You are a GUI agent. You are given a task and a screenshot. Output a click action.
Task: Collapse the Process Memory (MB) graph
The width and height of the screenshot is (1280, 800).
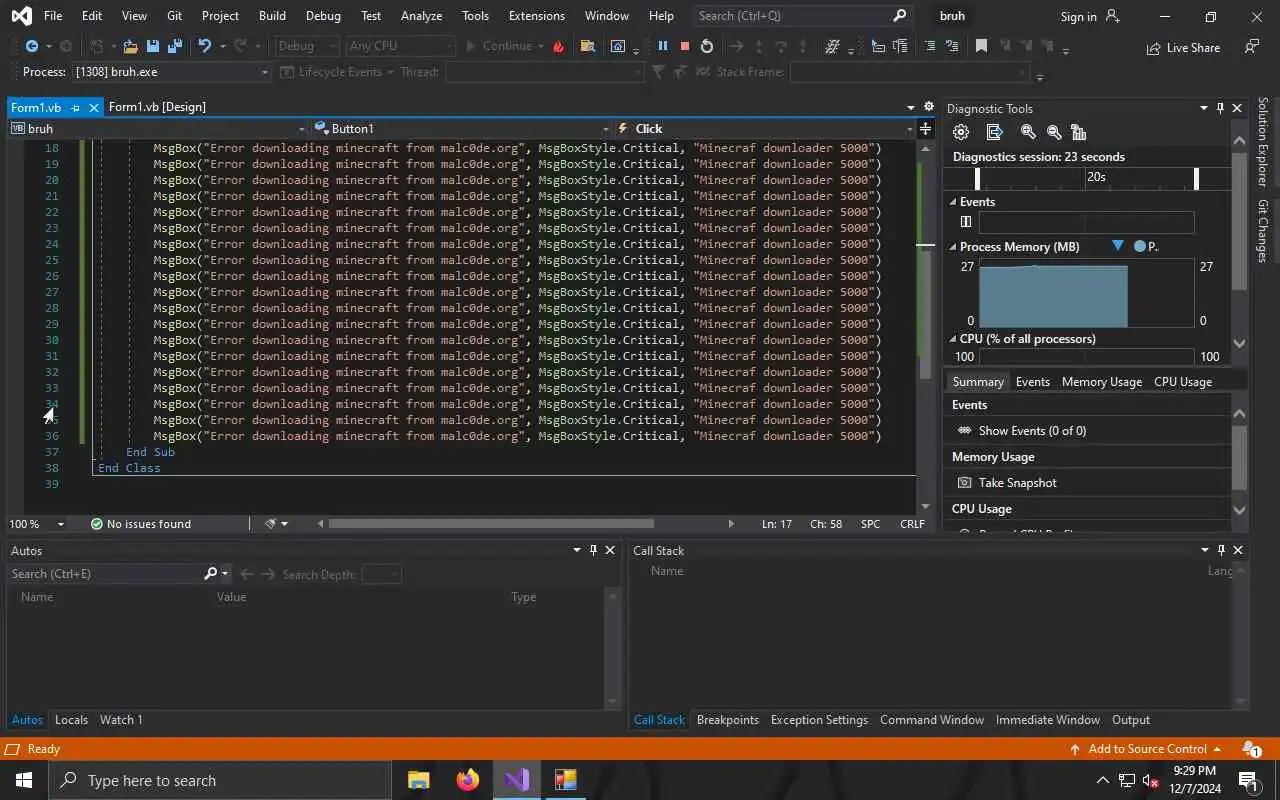[x=953, y=247]
